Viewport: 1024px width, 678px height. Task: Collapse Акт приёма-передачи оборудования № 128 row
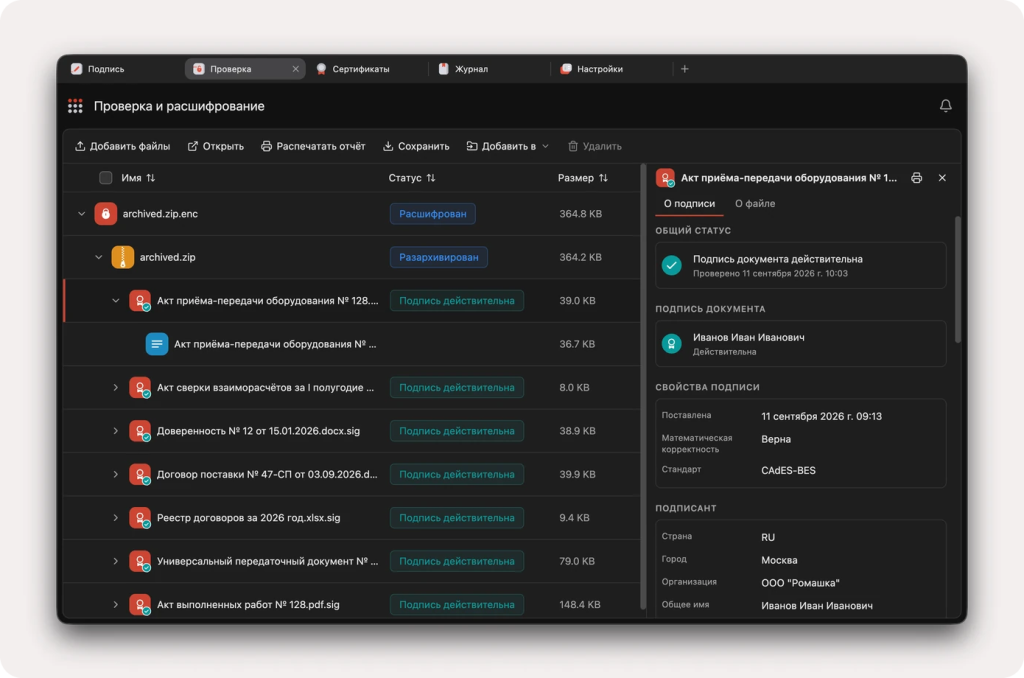116,300
